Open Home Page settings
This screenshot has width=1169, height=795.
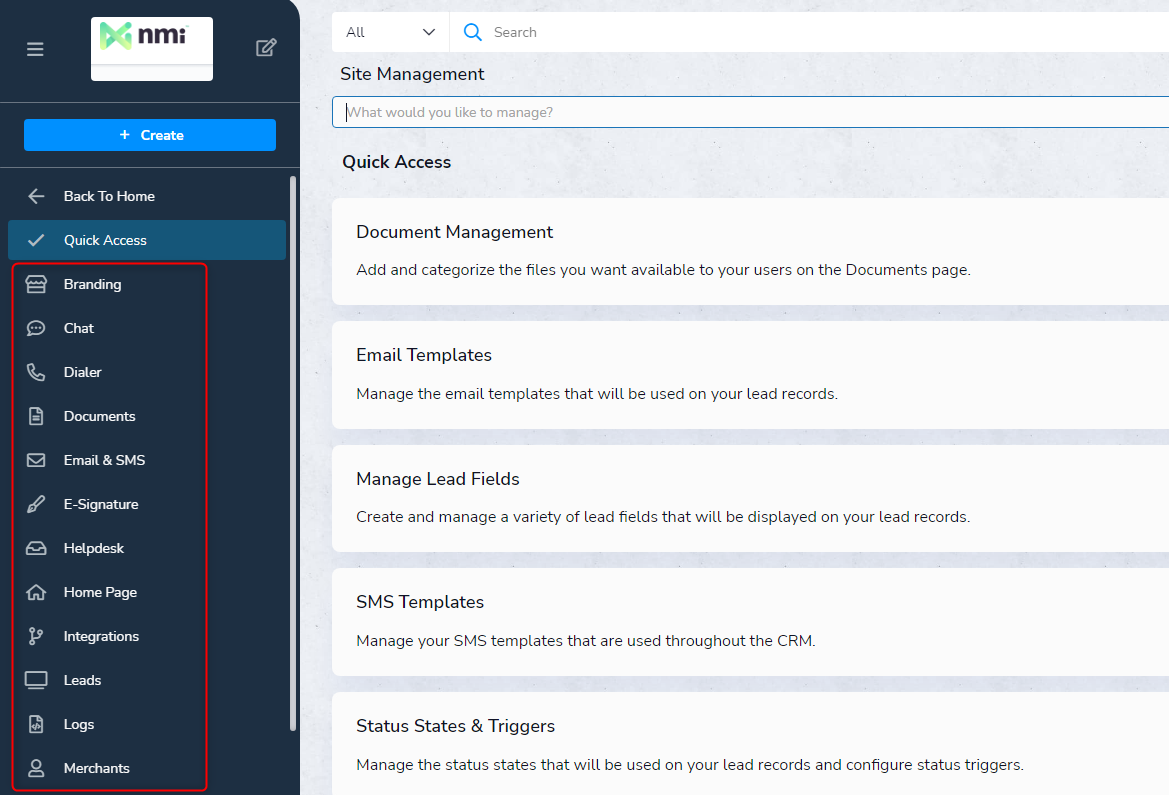pos(101,592)
